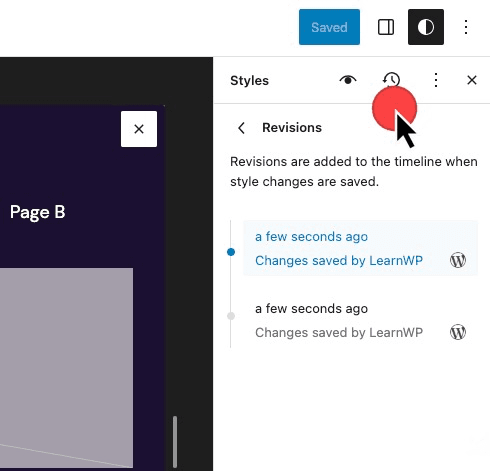Click the Revisions description text

354,172
